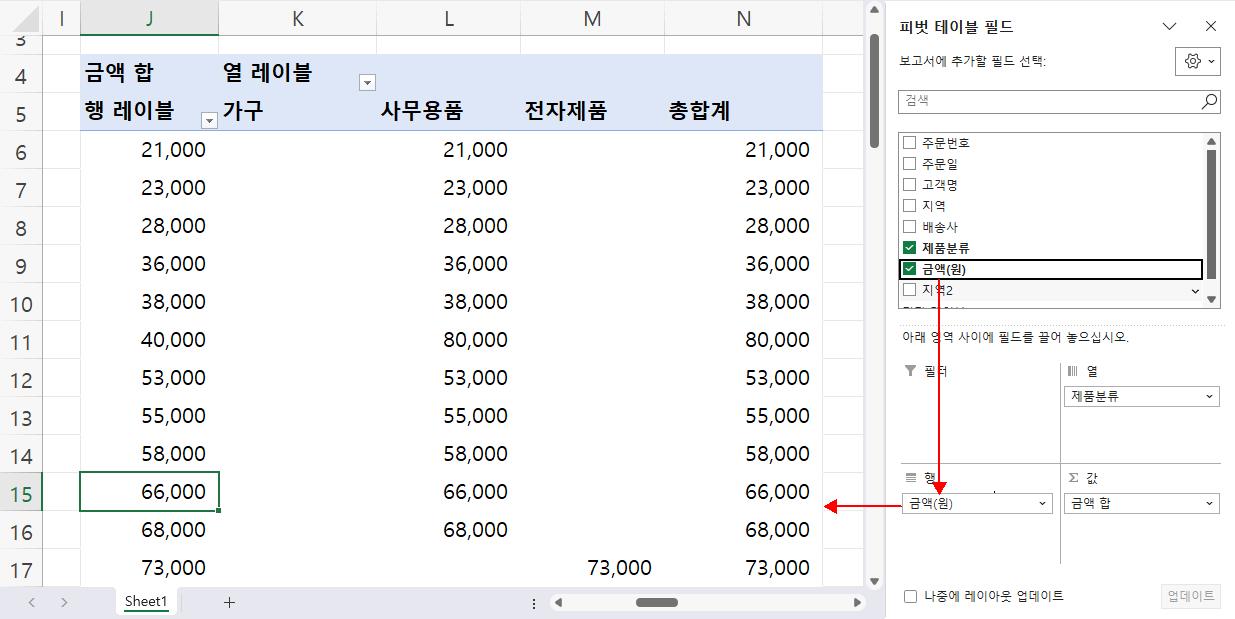Click the 업데이트 button

pos(1190,595)
